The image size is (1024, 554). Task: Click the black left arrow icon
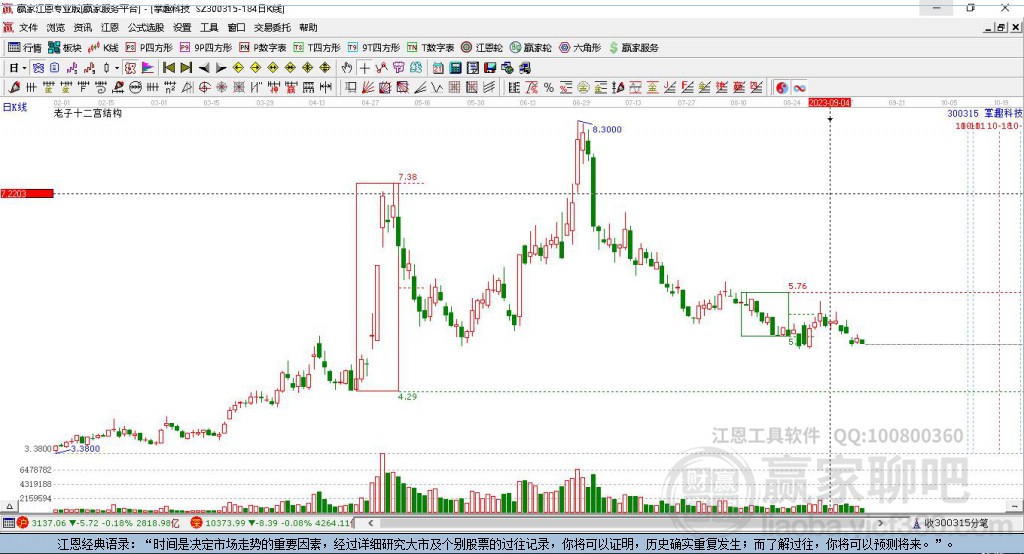(204, 68)
